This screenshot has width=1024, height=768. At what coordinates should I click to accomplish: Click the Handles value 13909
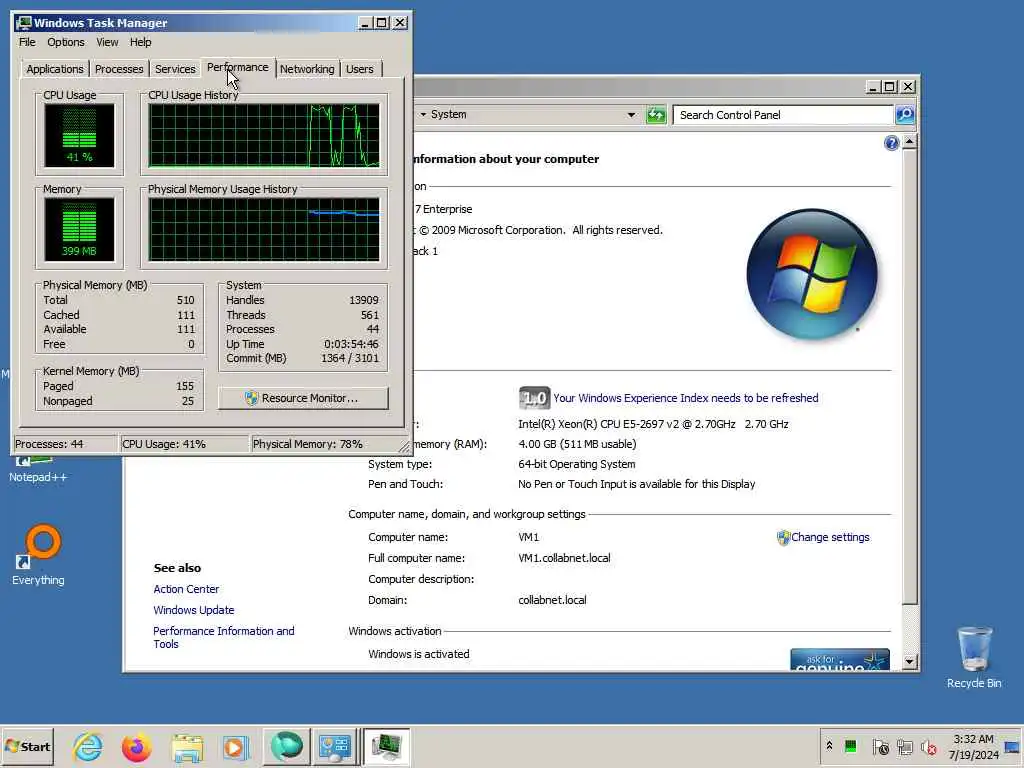(364, 300)
